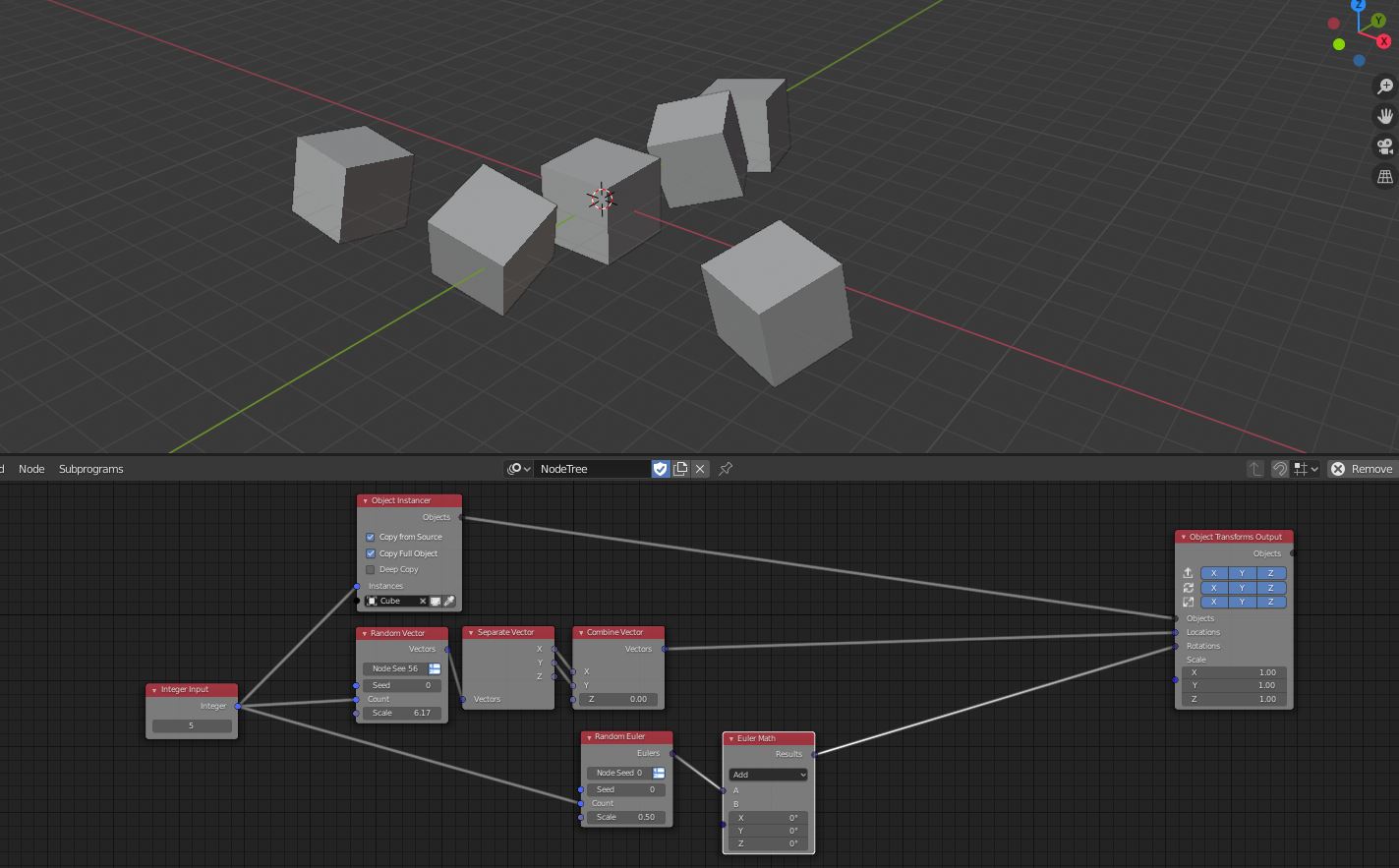Toggle rotation Y in Object Transforms Output
Image resolution: width=1399 pixels, height=868 pixels.
point(1243,588)
